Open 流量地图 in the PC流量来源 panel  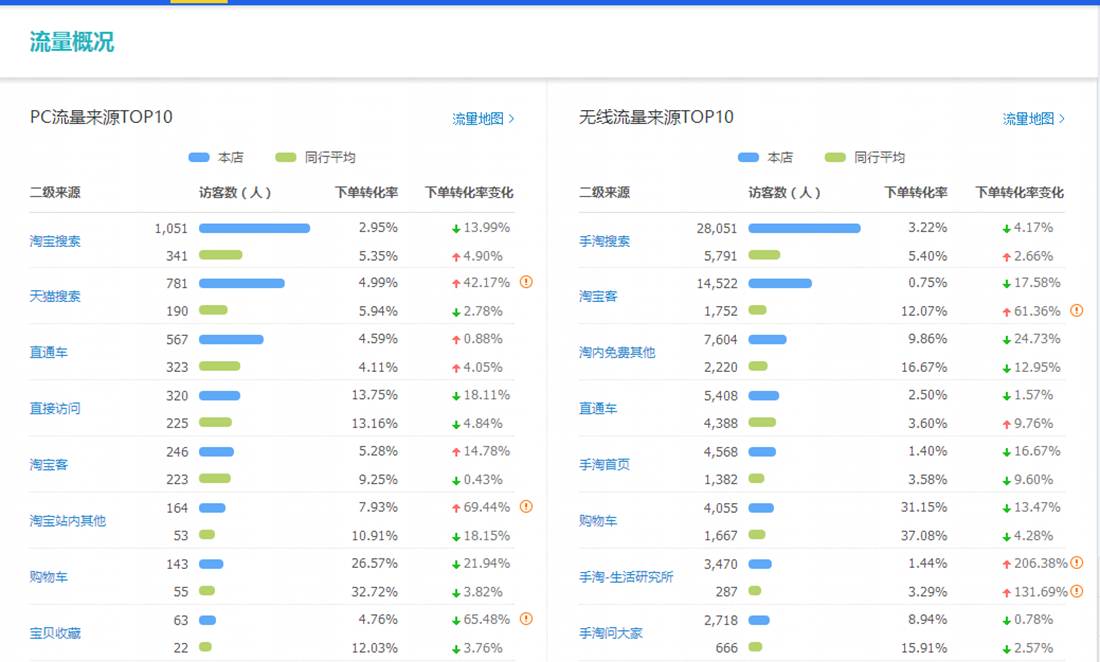[483, 119]
